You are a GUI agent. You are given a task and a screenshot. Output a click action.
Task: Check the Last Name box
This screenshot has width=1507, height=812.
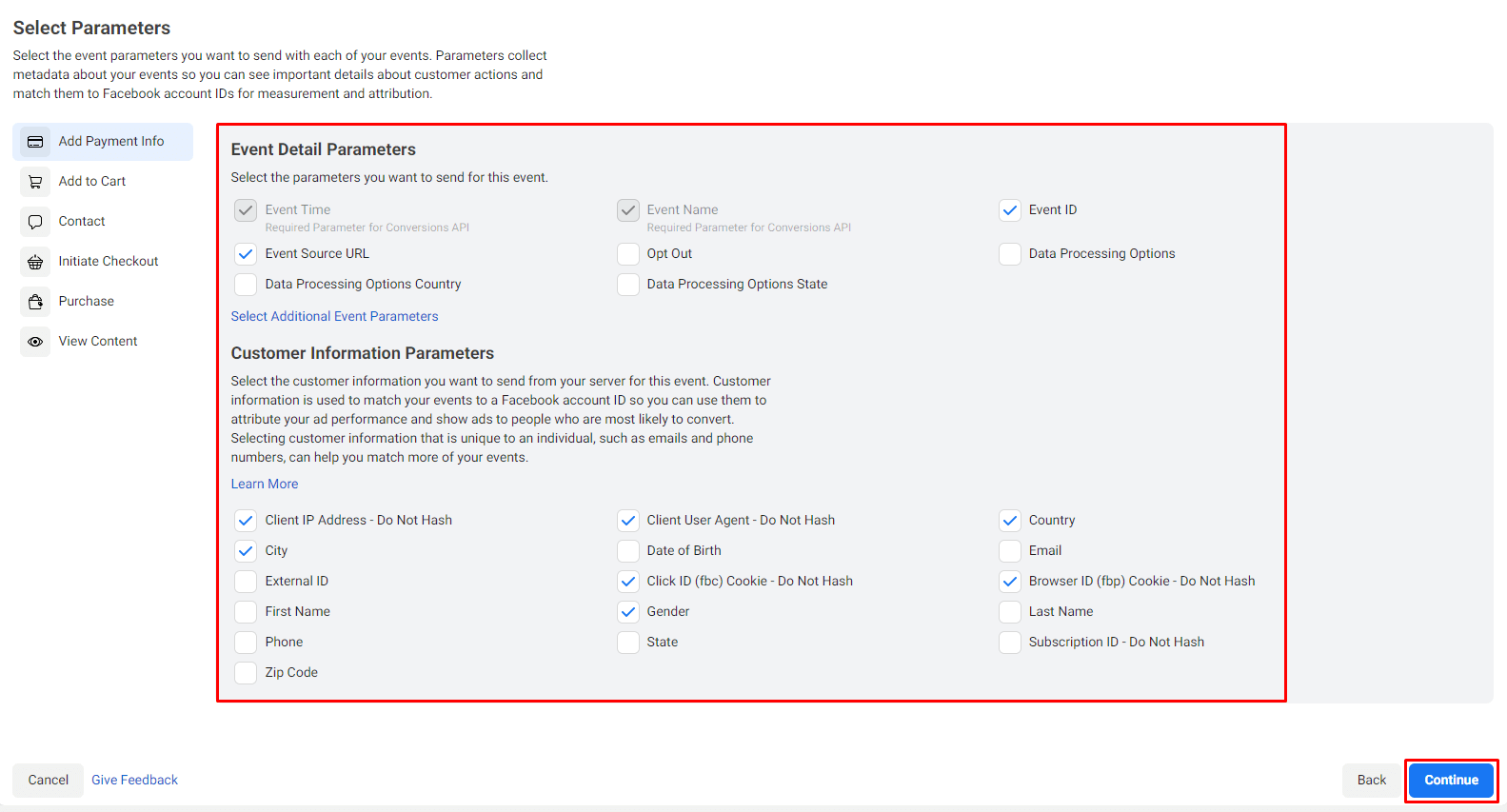1010,612
